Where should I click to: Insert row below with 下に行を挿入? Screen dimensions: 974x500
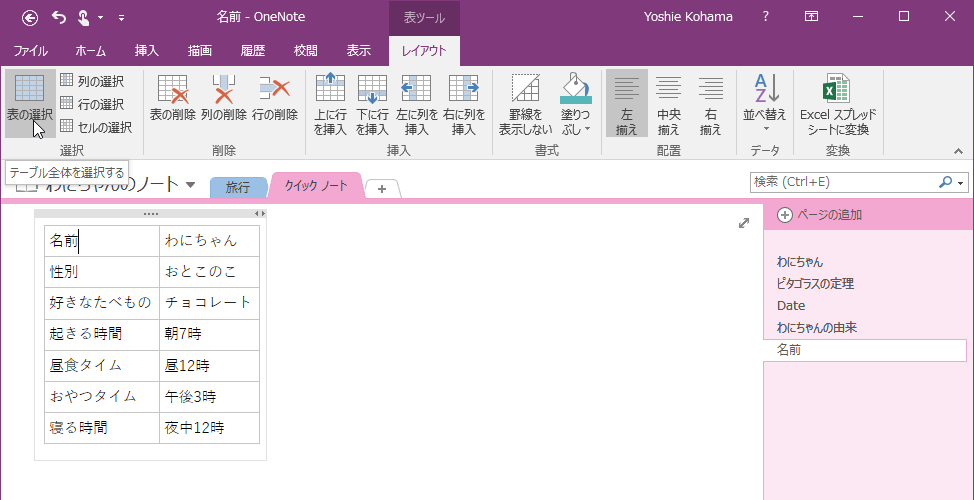[x=372, y=104]
